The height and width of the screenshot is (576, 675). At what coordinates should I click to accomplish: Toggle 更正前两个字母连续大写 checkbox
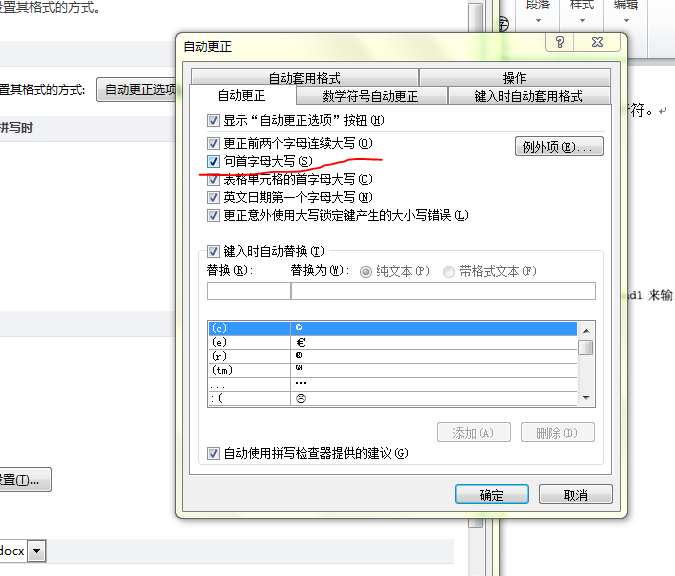(213, 143)
